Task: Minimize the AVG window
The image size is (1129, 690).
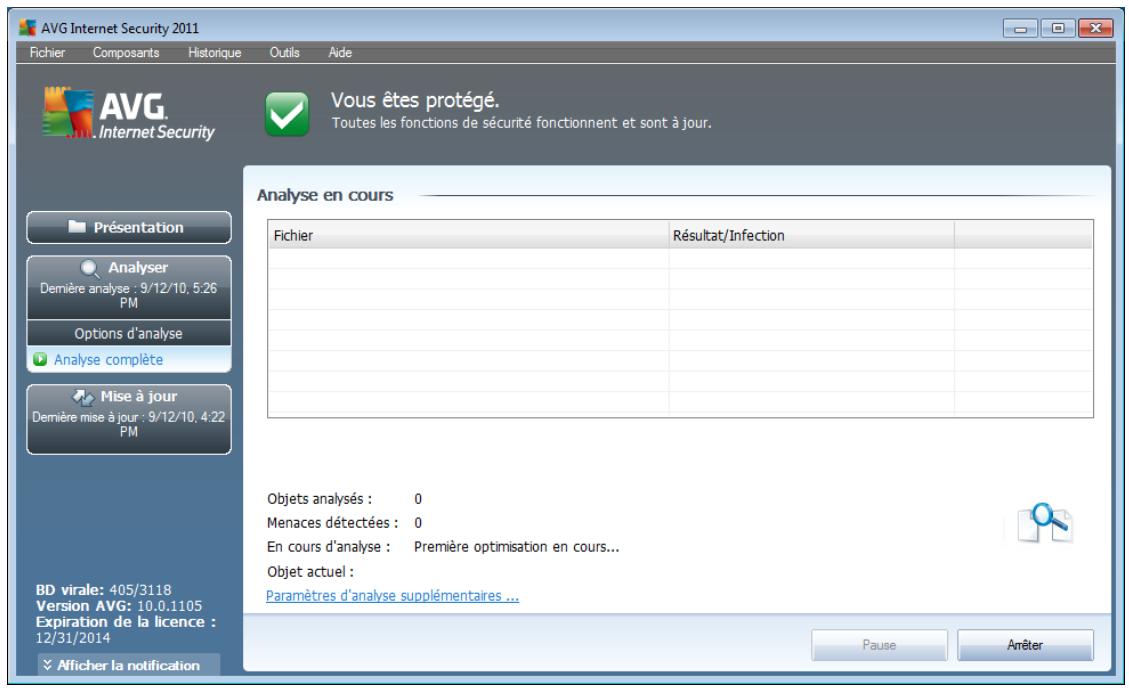Action: [1020, 29]
